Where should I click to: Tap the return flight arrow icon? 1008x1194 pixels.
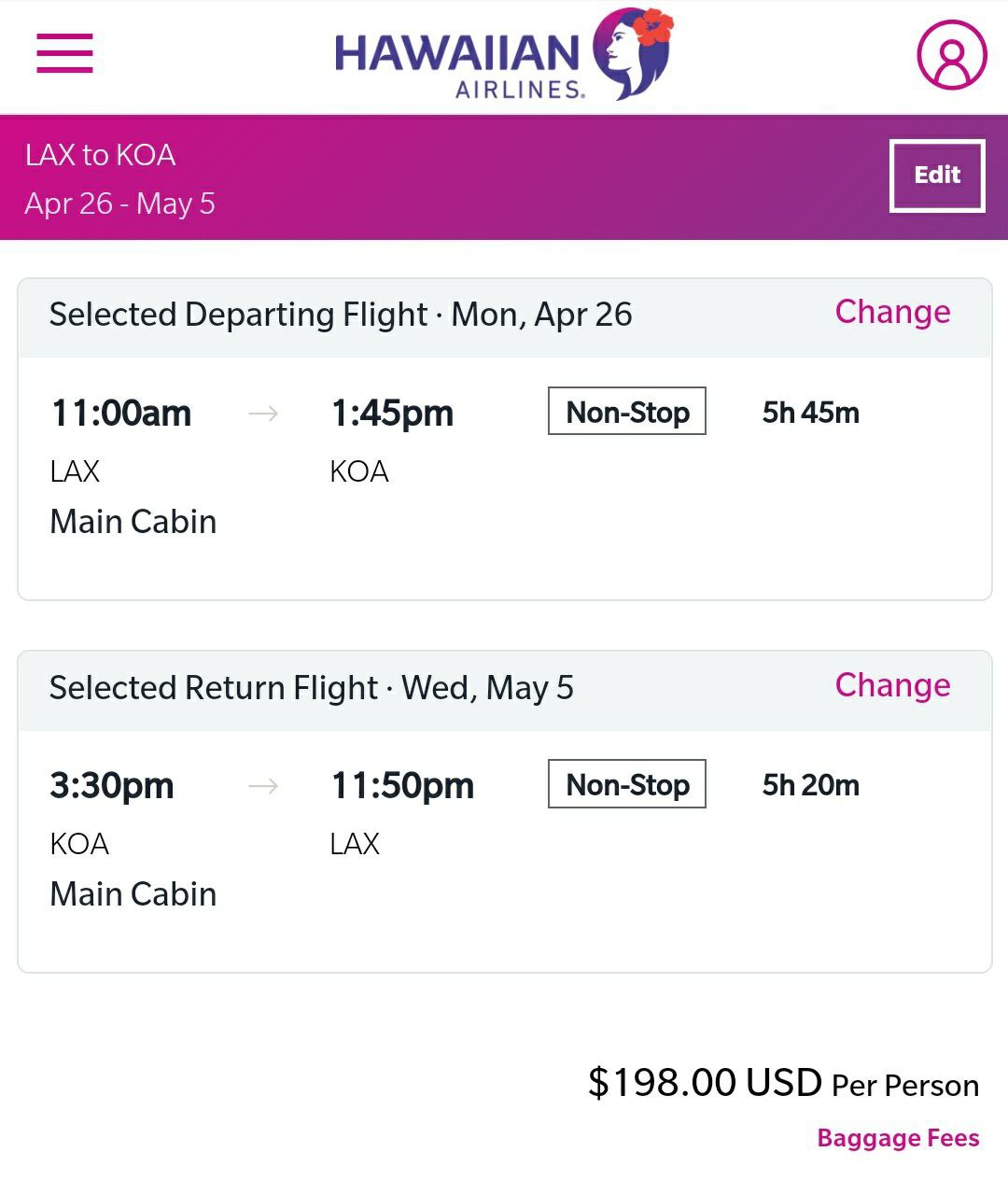click(x=263, y=786)
